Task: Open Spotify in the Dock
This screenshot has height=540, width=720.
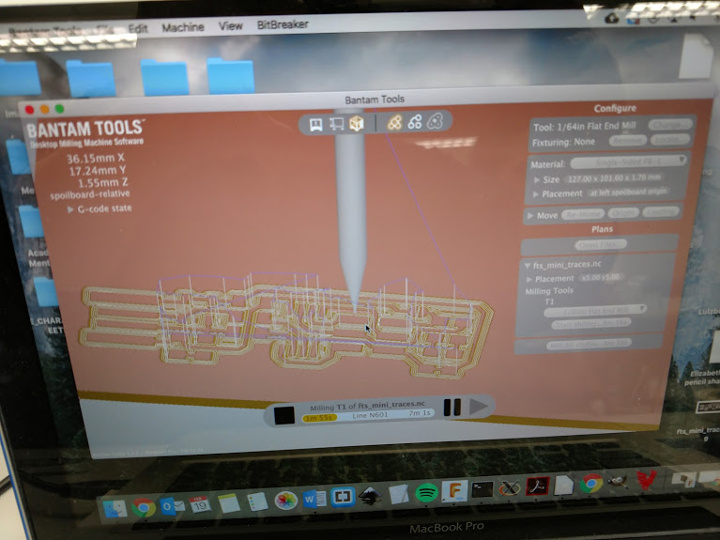Action: coord(427,493)
